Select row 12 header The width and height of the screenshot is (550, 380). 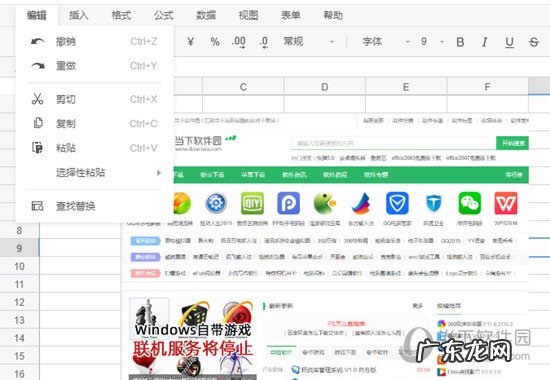(19, 302)
